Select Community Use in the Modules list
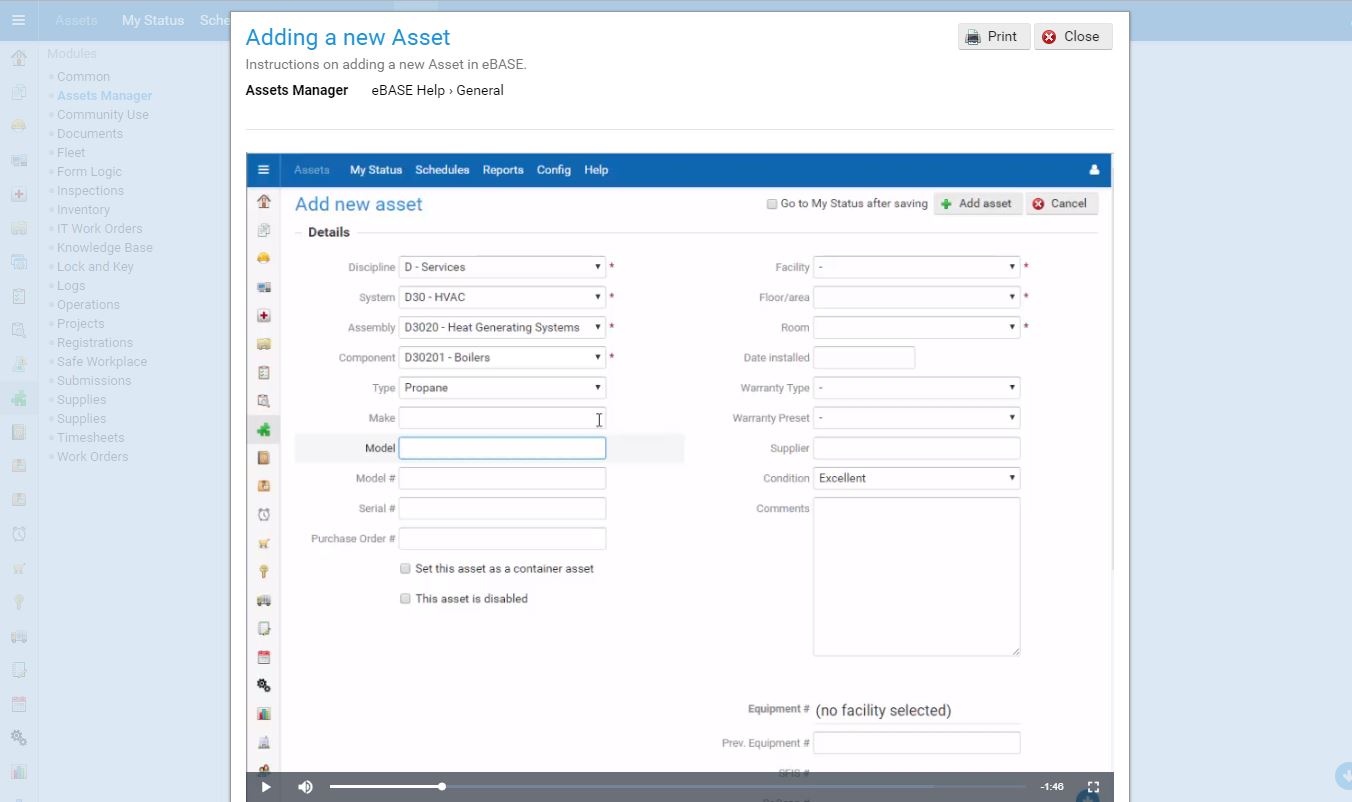The width and height of the screenshot is (1352, 802). tap(103, 115)
